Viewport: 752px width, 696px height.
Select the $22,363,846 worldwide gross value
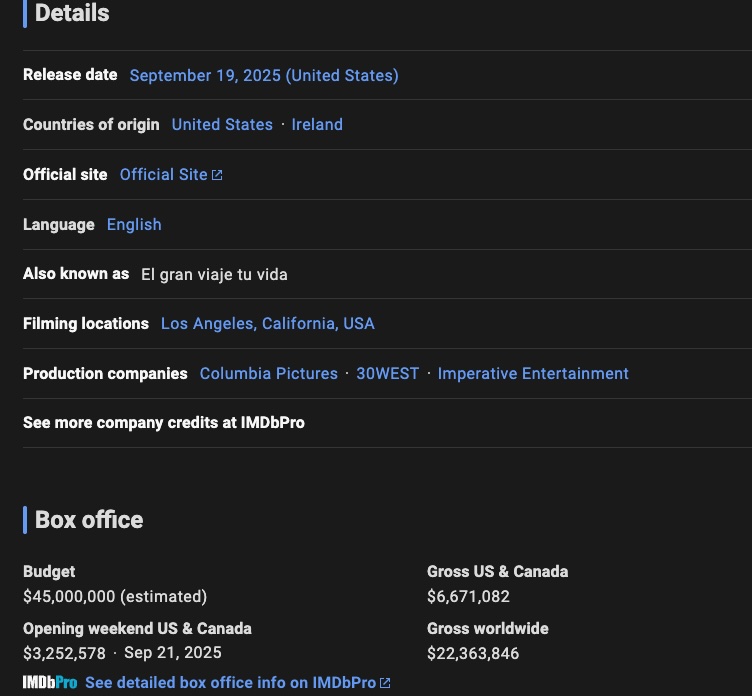click(x=473, y=653)
